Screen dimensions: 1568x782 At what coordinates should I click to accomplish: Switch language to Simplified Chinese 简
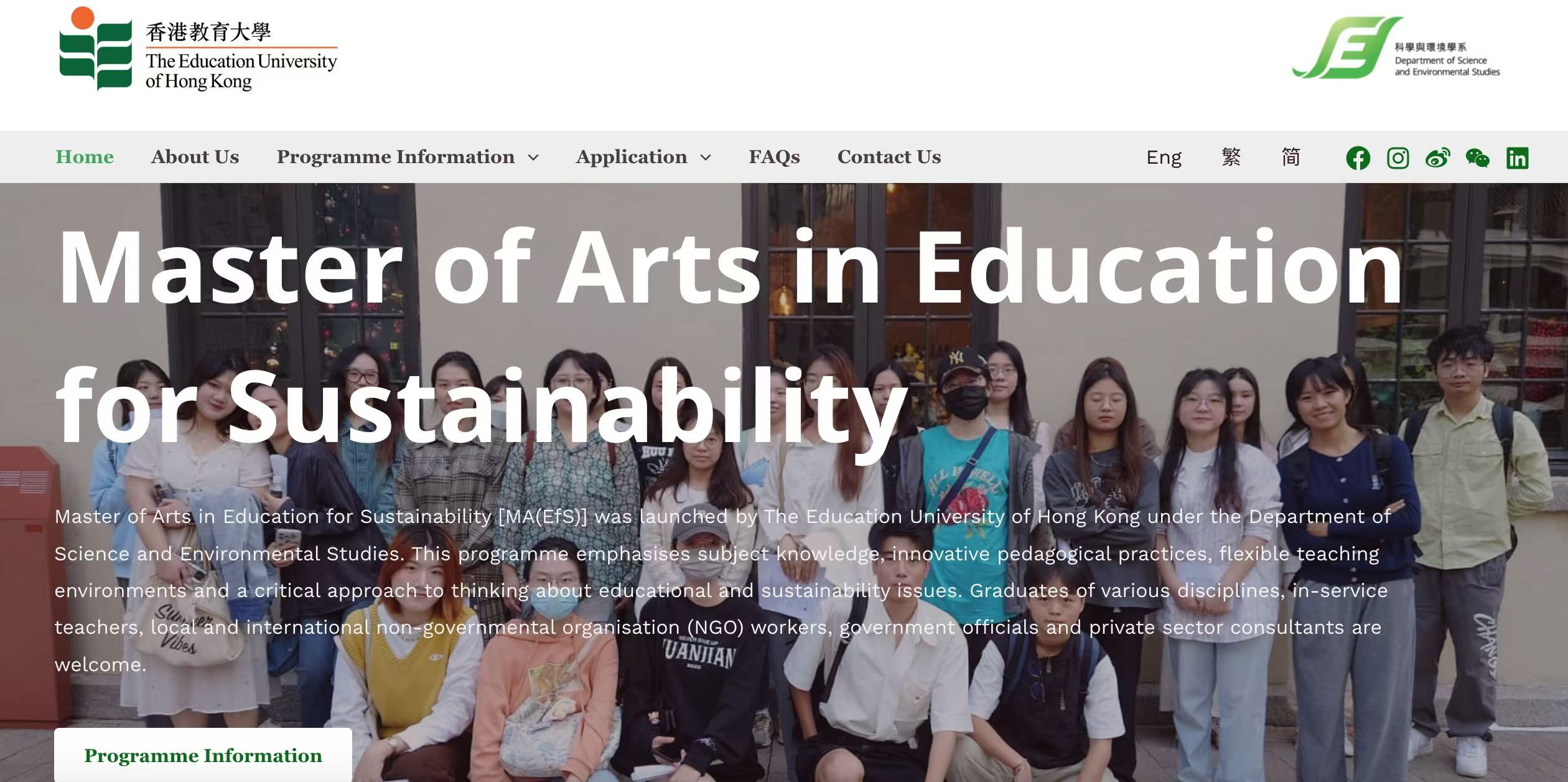coord(1290,157)
